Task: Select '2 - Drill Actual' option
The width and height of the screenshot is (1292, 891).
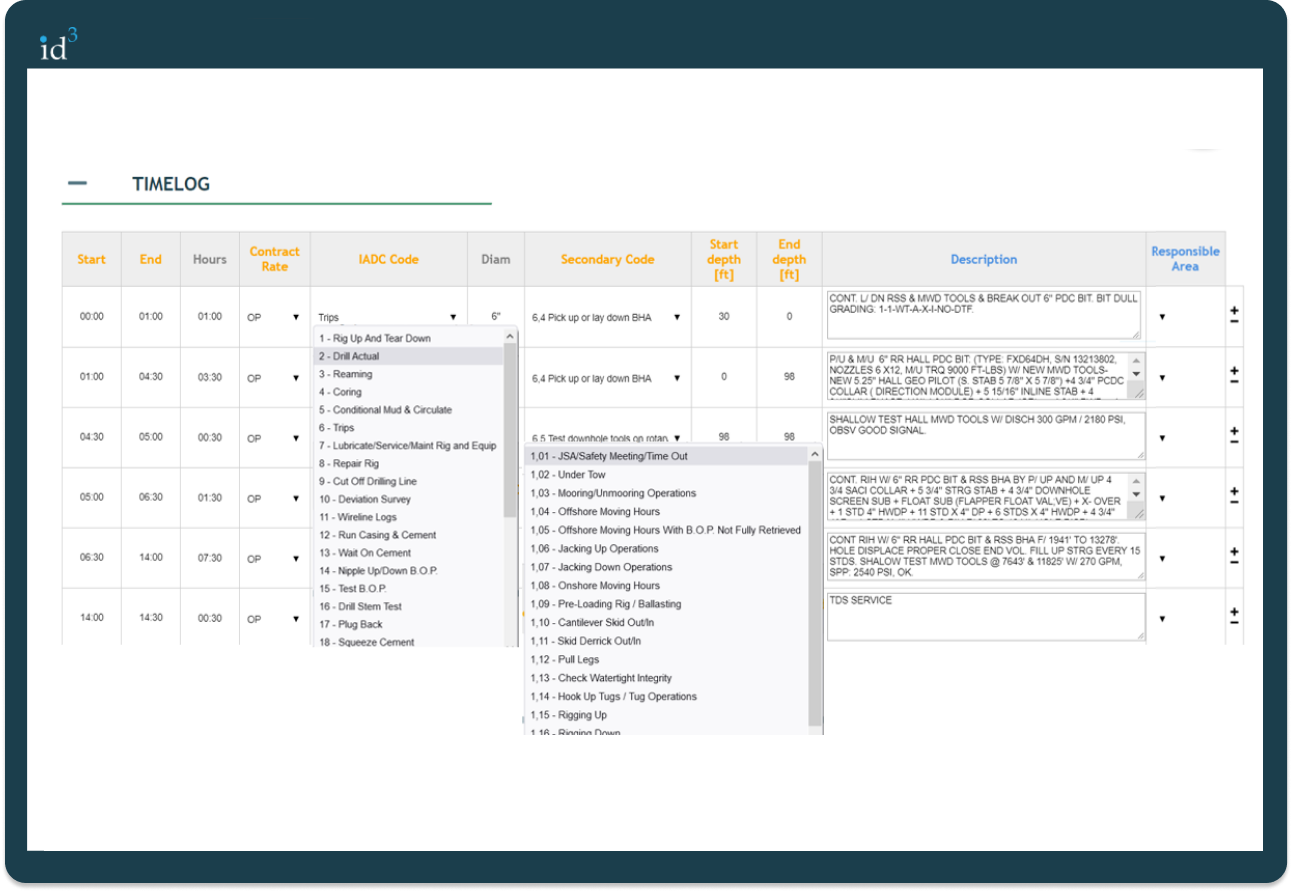Action: (x=409, y=356)
